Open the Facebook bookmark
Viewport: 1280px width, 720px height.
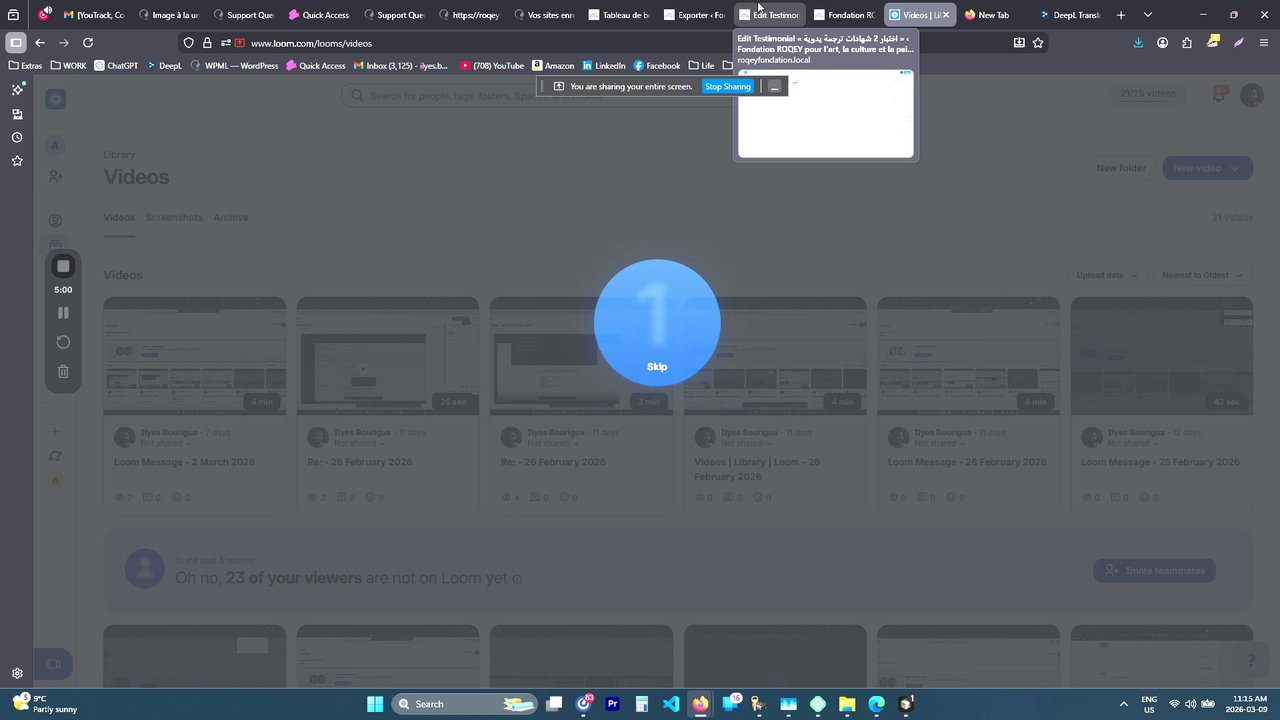[657, 66]
